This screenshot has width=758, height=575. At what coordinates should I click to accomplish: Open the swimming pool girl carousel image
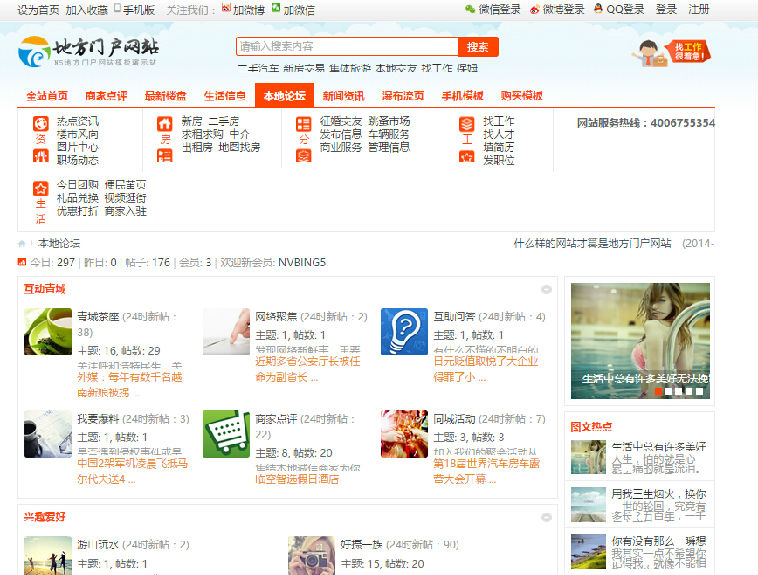tap(640, 340)
